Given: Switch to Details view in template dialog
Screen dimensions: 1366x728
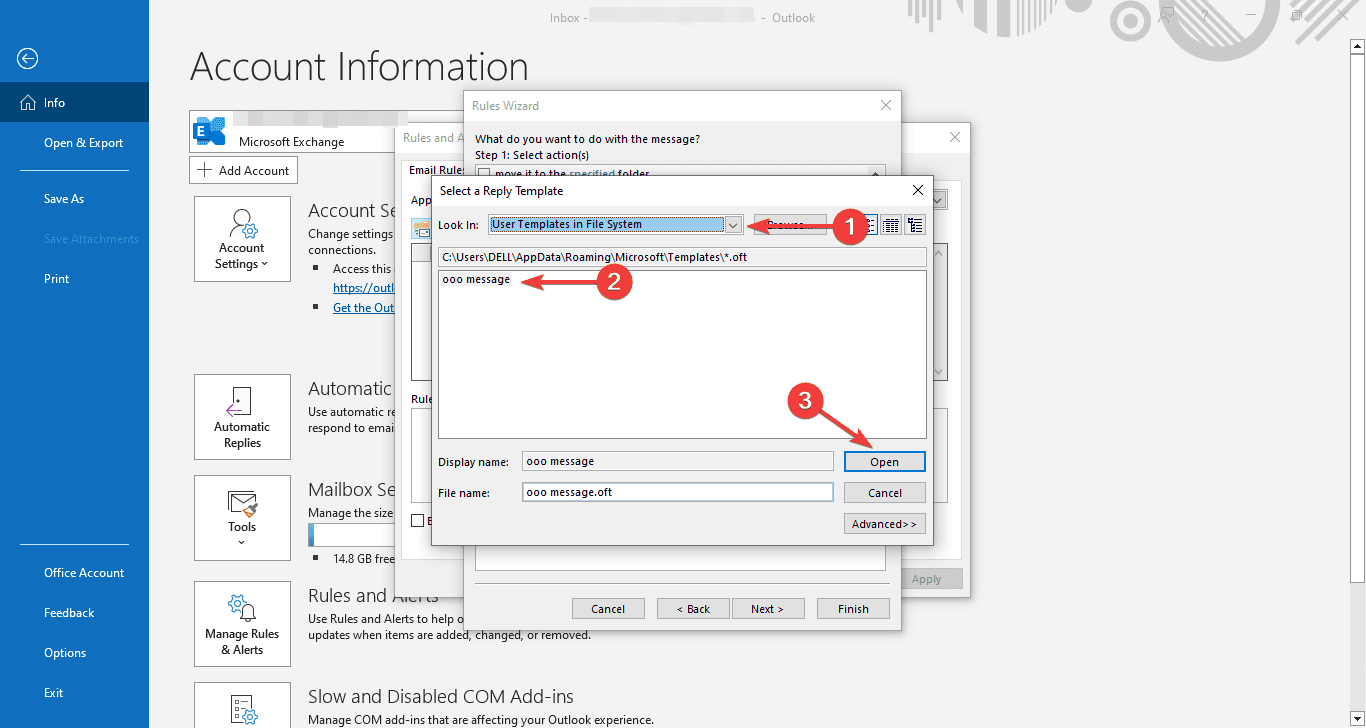Looking at the screenshot, I should tap(891, 224).
